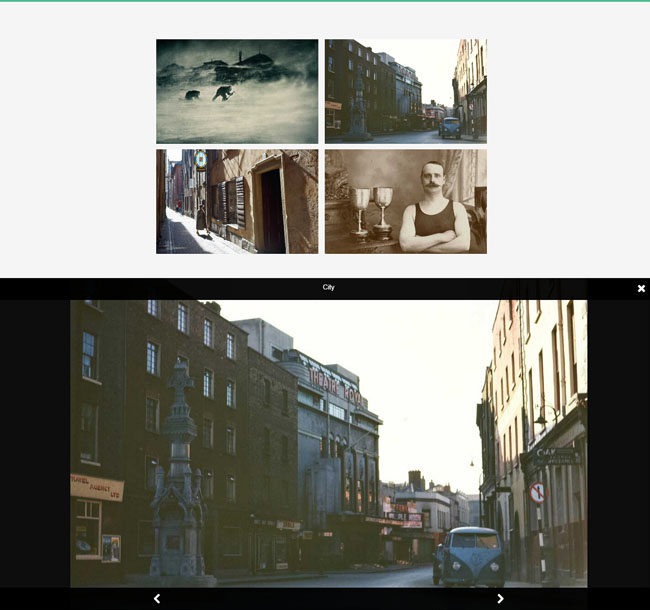Click the no-turn road sign in photo

pyautogui.click(x=537, y=492)
